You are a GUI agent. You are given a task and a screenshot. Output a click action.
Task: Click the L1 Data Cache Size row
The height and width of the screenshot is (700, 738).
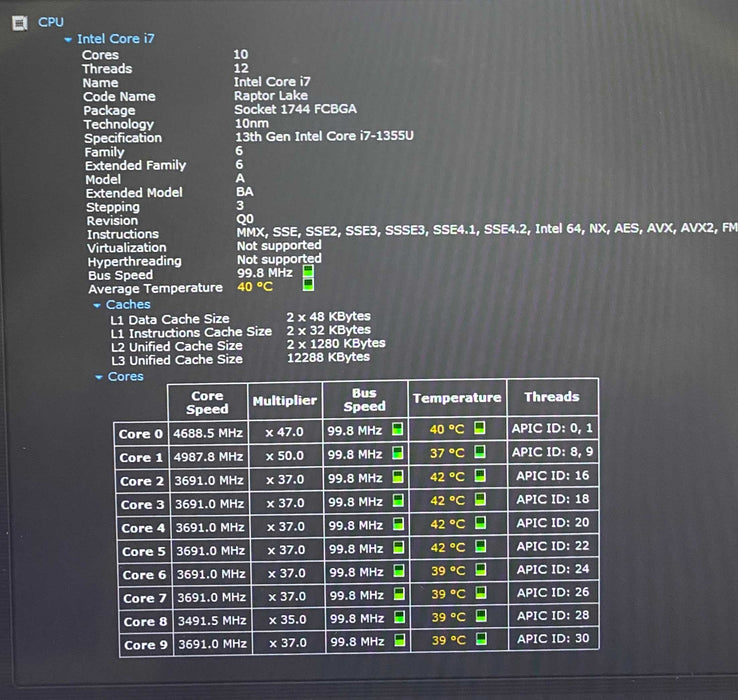coord(241,318)
